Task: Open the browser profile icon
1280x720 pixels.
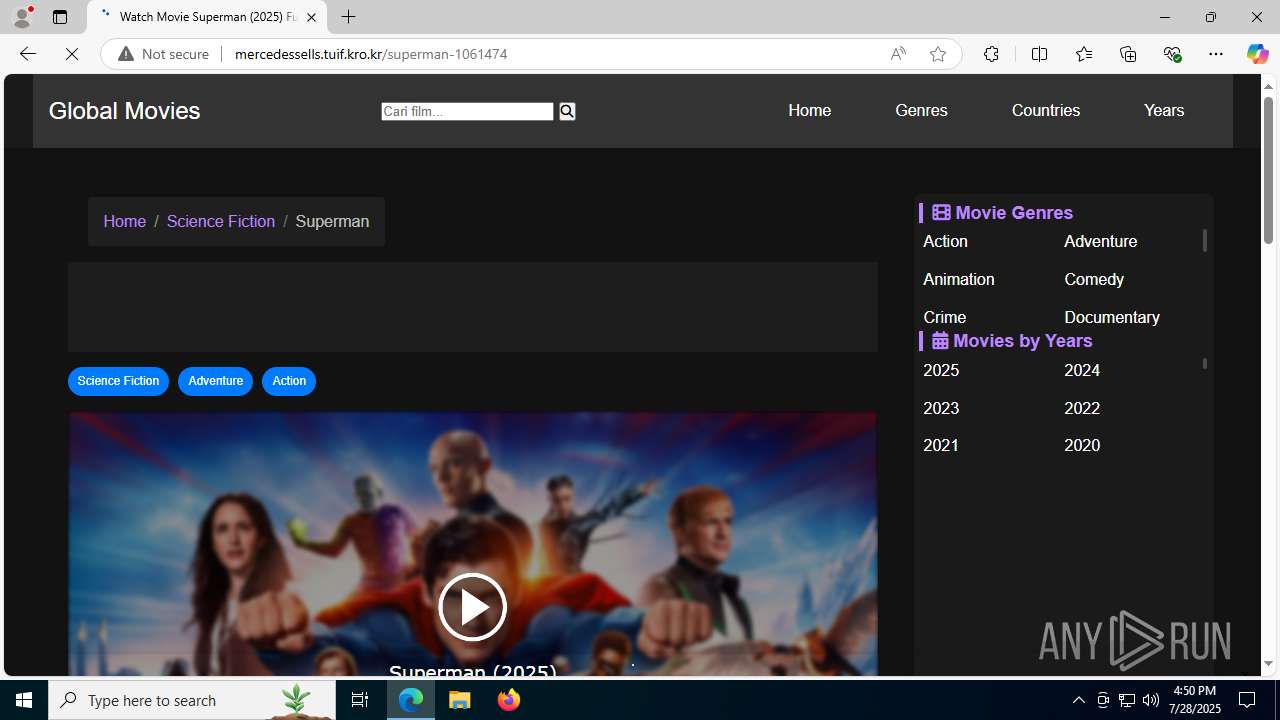Action: click(x=21, y=17)
